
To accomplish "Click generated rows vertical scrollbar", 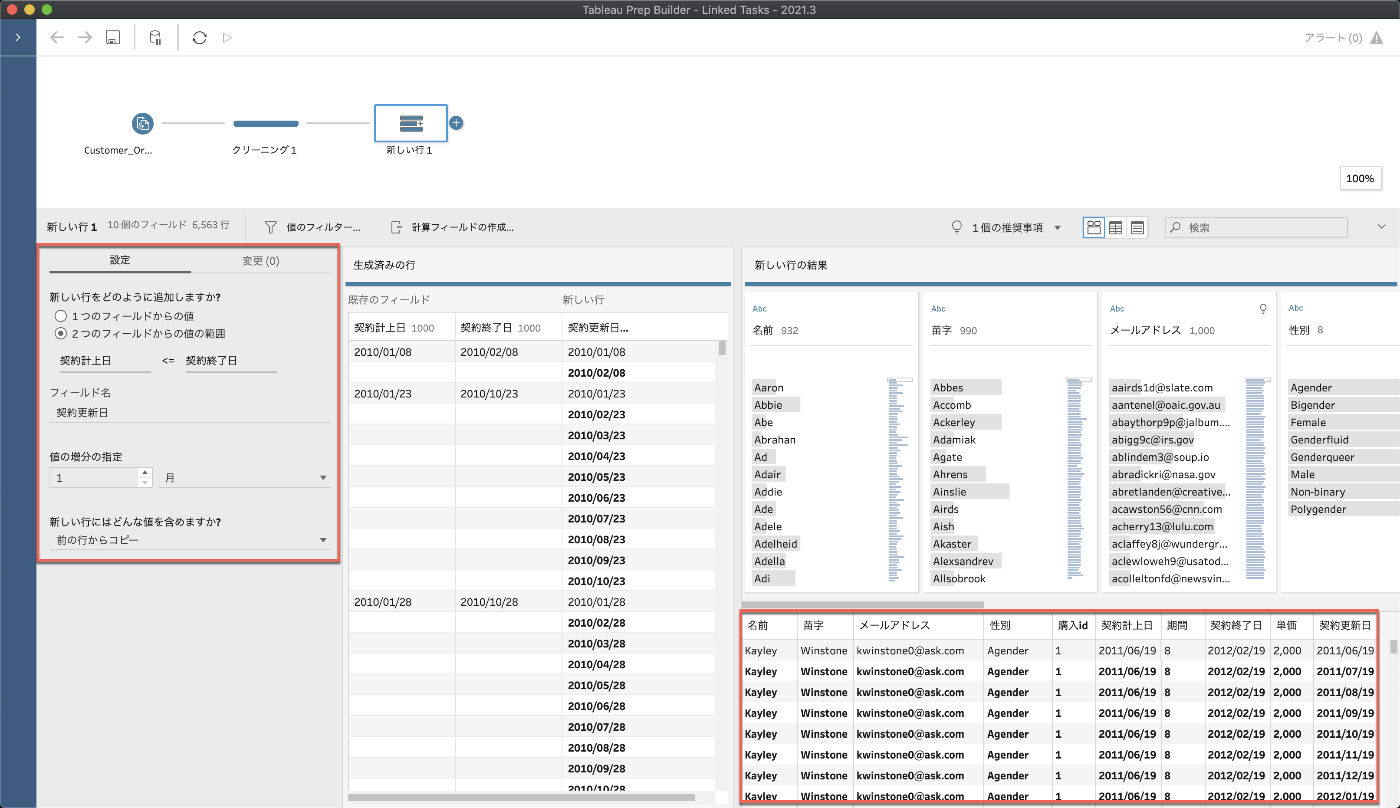I will pos(722,348).
